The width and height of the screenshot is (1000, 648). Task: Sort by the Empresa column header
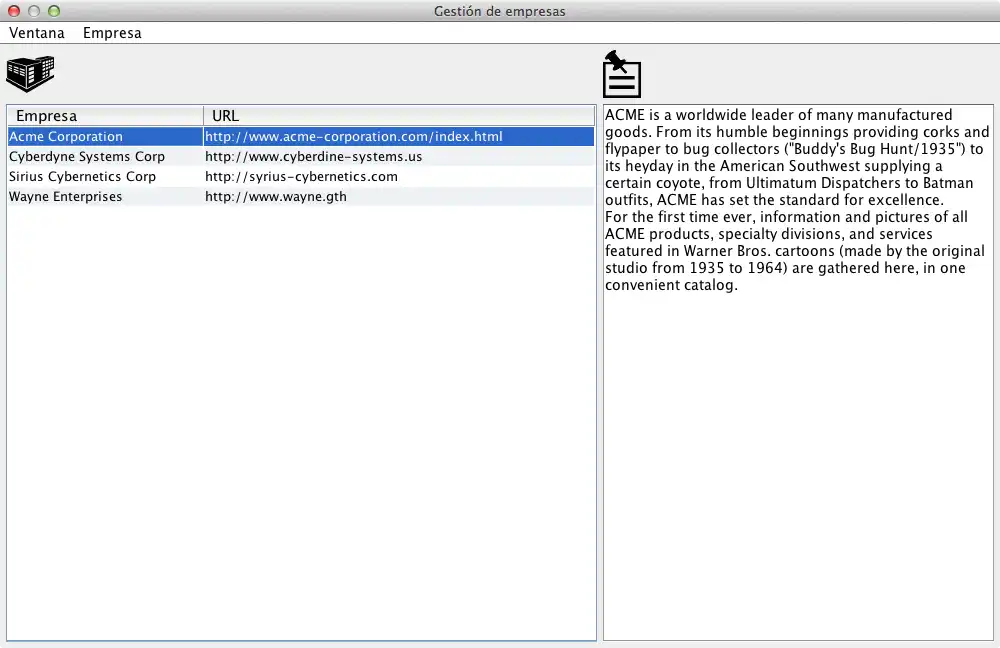click(x=105, y=115)
